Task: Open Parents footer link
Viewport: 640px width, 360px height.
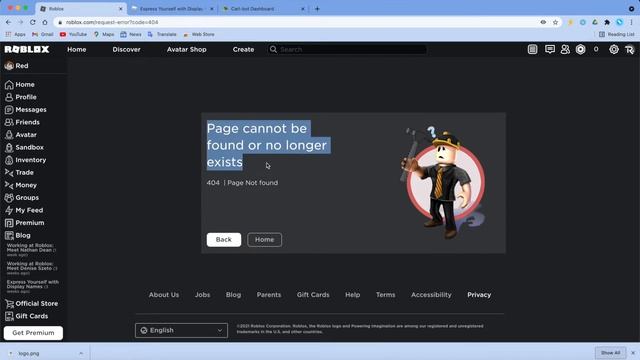Action: coord(269,295)
